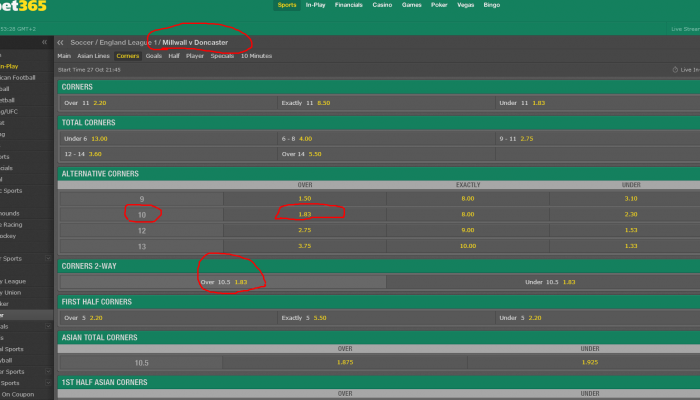
Task: Switch to the Half market tab
Action: tap(174, 56)
